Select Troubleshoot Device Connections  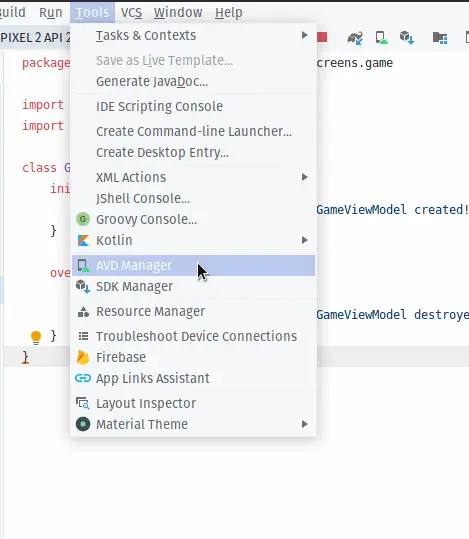click(x=193, y=336)
